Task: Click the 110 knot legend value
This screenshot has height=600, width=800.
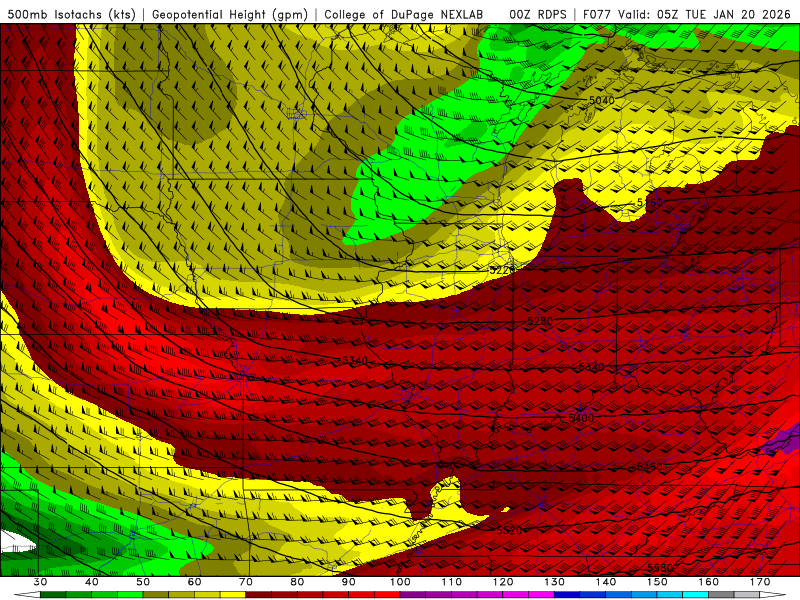Action: [452, 582]
